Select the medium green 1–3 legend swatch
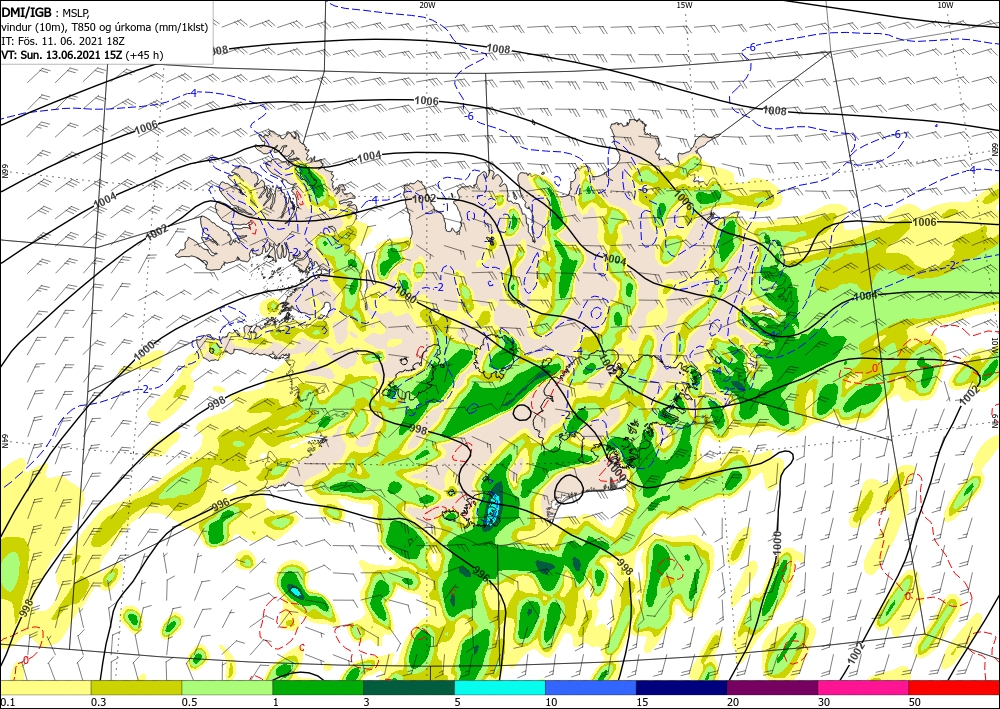Viewport: 1000px width, 709px height. (x=318, y=687)
